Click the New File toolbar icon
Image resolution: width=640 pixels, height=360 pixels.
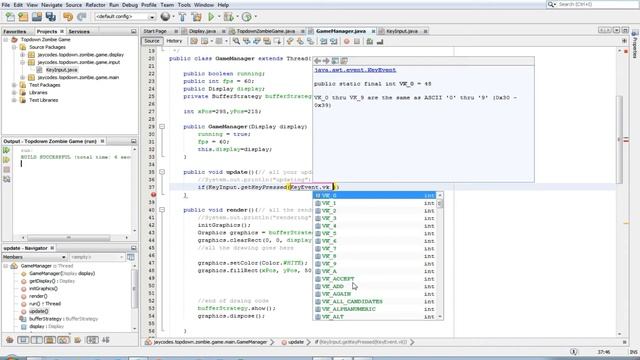(x=10, y=17)
